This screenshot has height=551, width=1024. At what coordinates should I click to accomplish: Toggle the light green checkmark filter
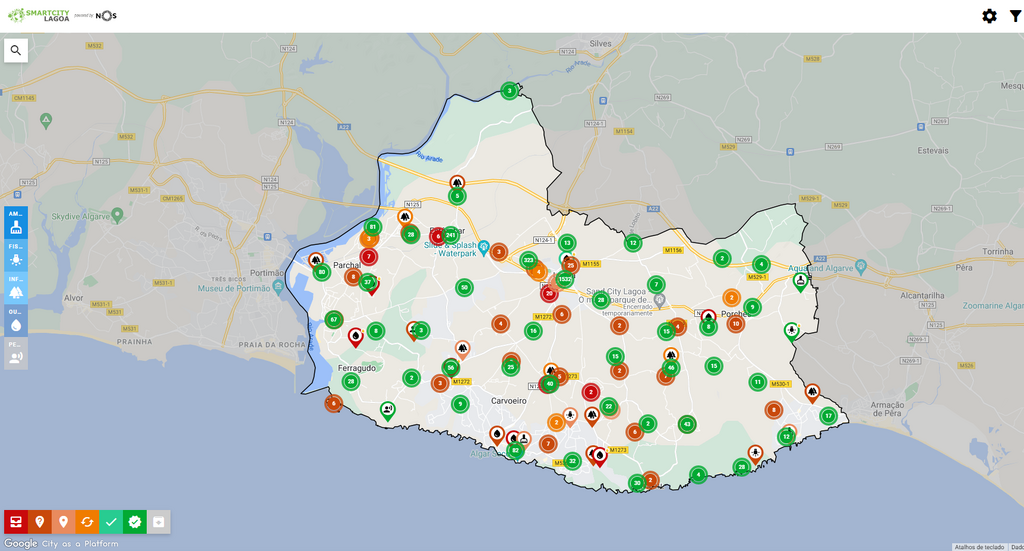[111, 521]
